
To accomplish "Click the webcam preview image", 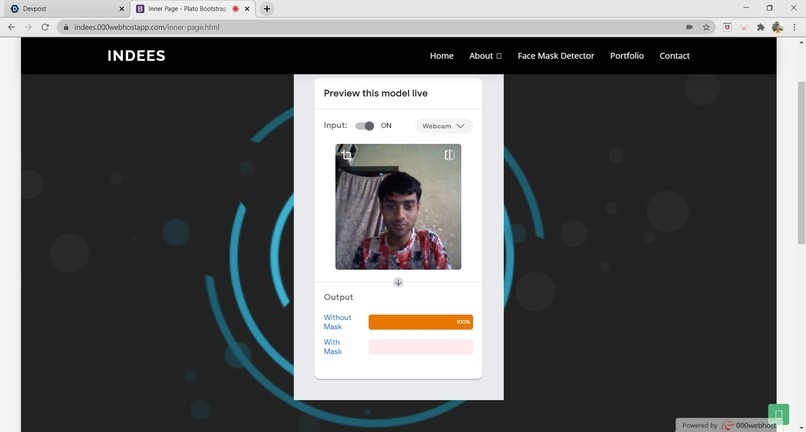I will pyautogui.click(x=398, y=207).
